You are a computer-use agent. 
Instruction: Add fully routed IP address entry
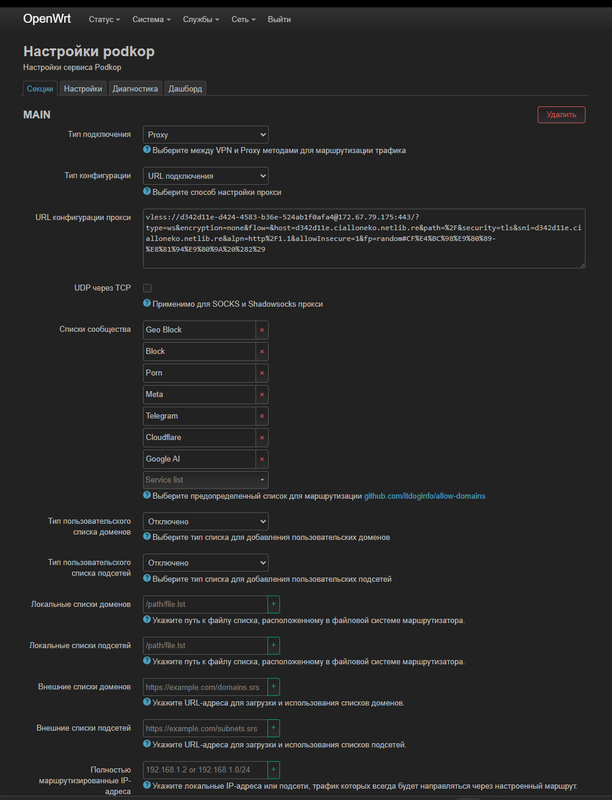click(273, 769)
